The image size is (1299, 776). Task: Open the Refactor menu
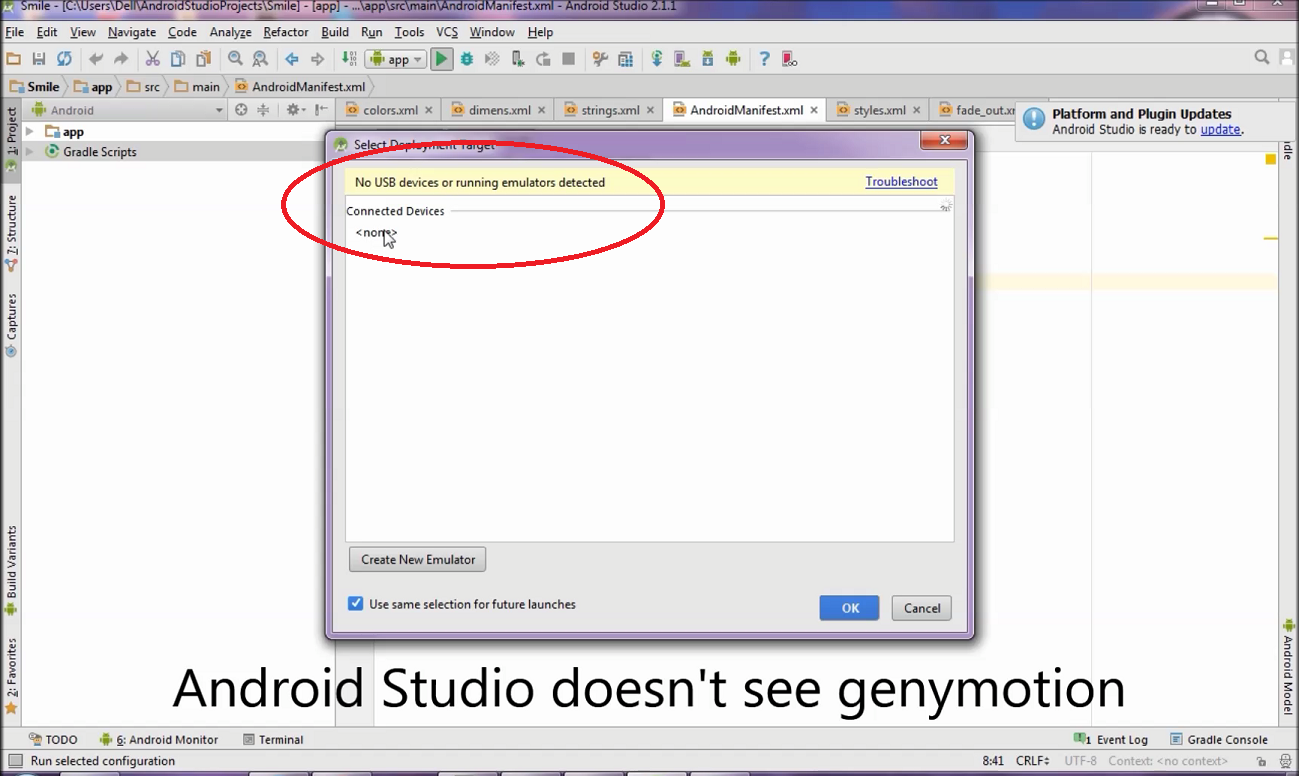click(286, 32)
